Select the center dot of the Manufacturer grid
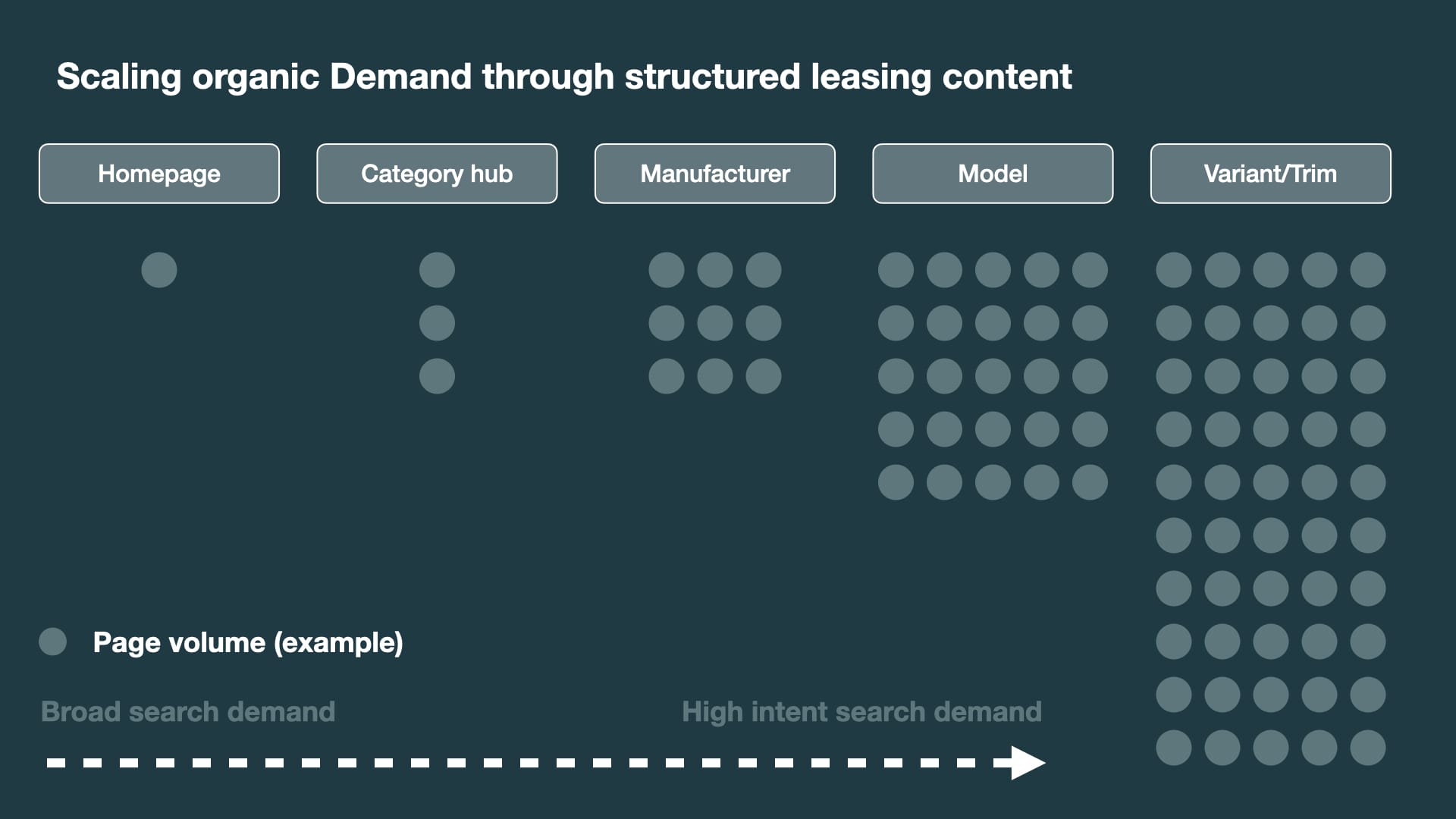The height and width of the screenshot is (819, 1456). pos(715,323)
